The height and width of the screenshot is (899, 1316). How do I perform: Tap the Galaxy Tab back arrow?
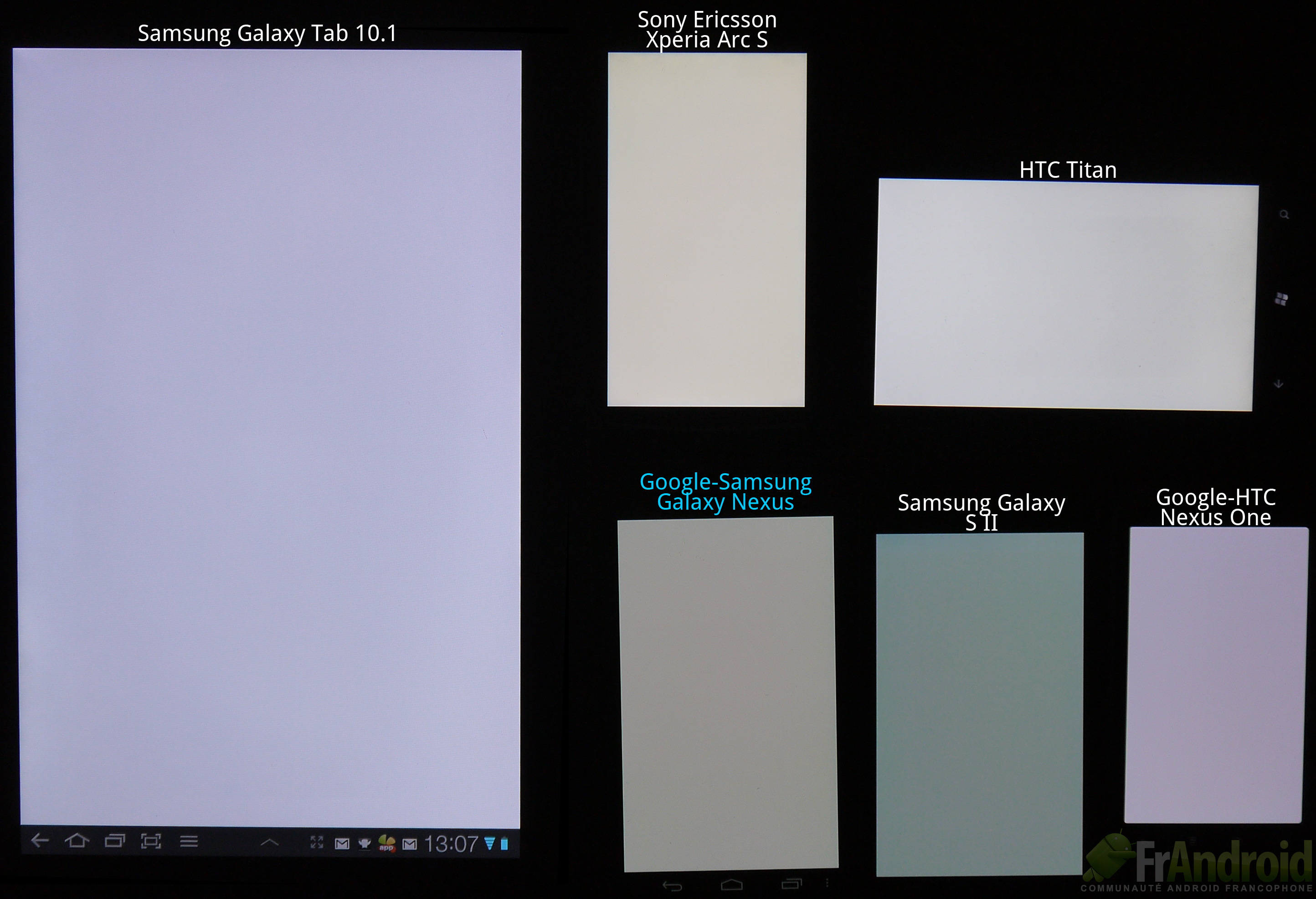(39, 841)
